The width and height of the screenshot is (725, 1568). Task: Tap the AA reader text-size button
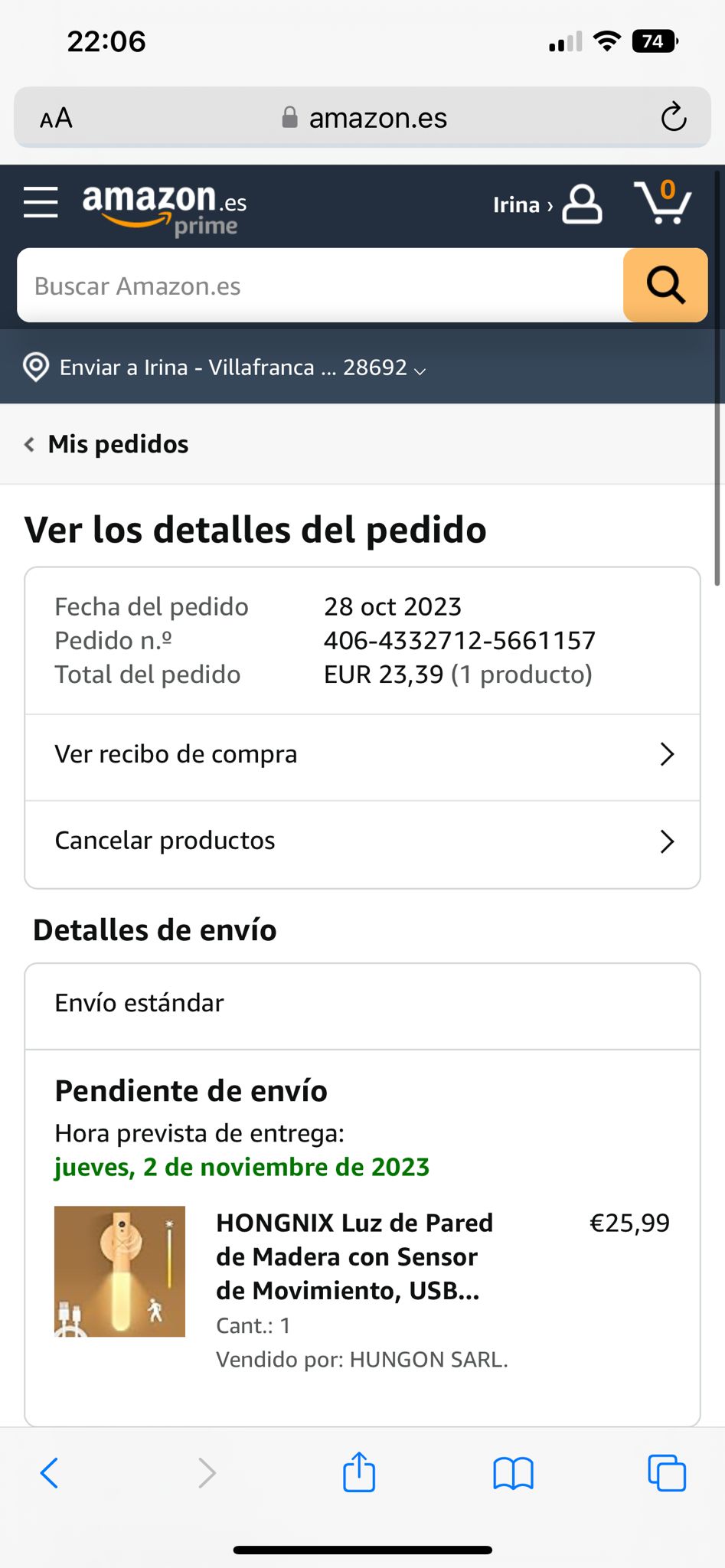click(56, 118)
